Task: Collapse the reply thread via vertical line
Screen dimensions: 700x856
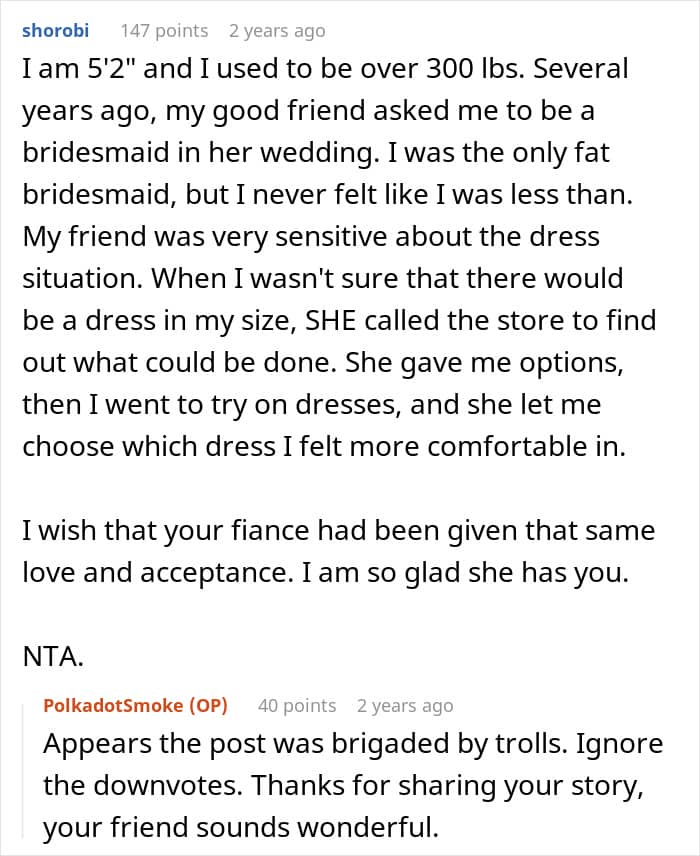Action: [23, 771]
